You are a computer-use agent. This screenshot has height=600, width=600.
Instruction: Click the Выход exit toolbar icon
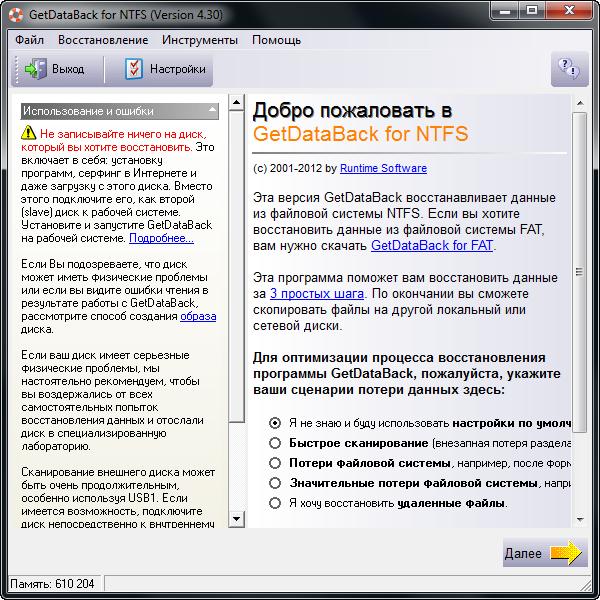(37, 69)
